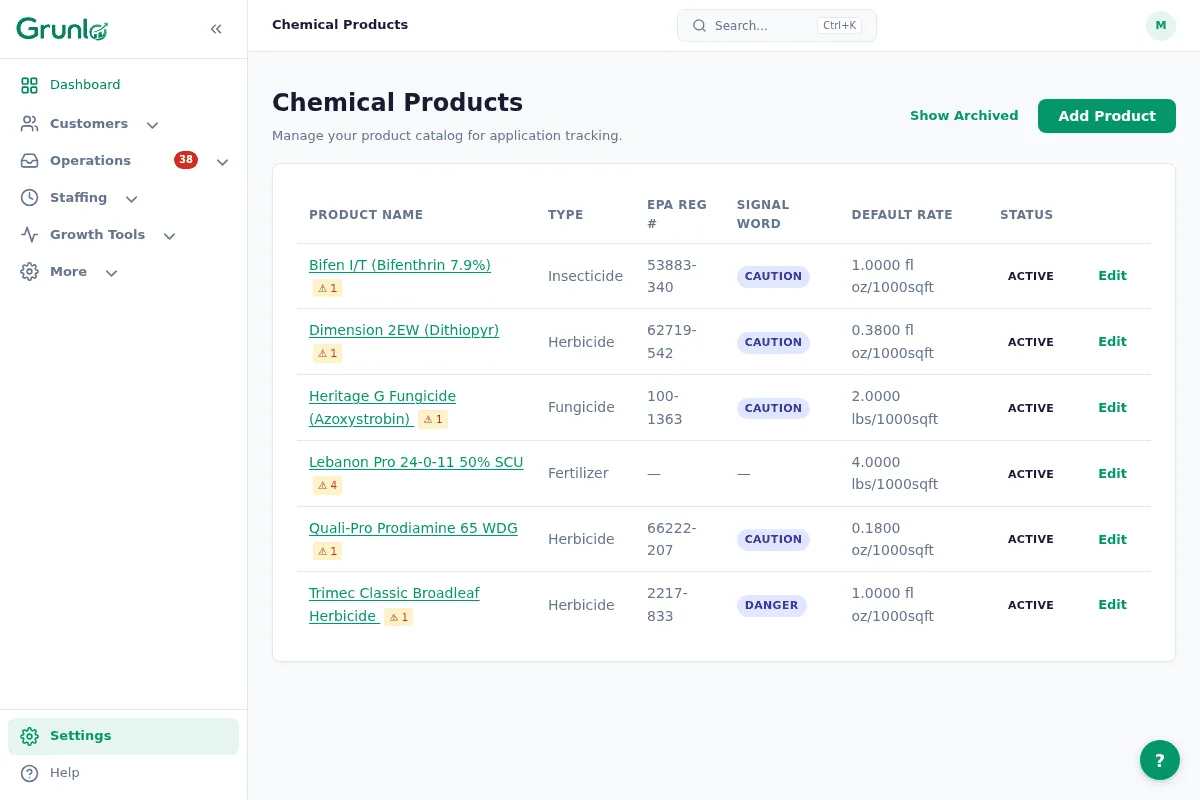Click Add Product button

coord(1107,116)
